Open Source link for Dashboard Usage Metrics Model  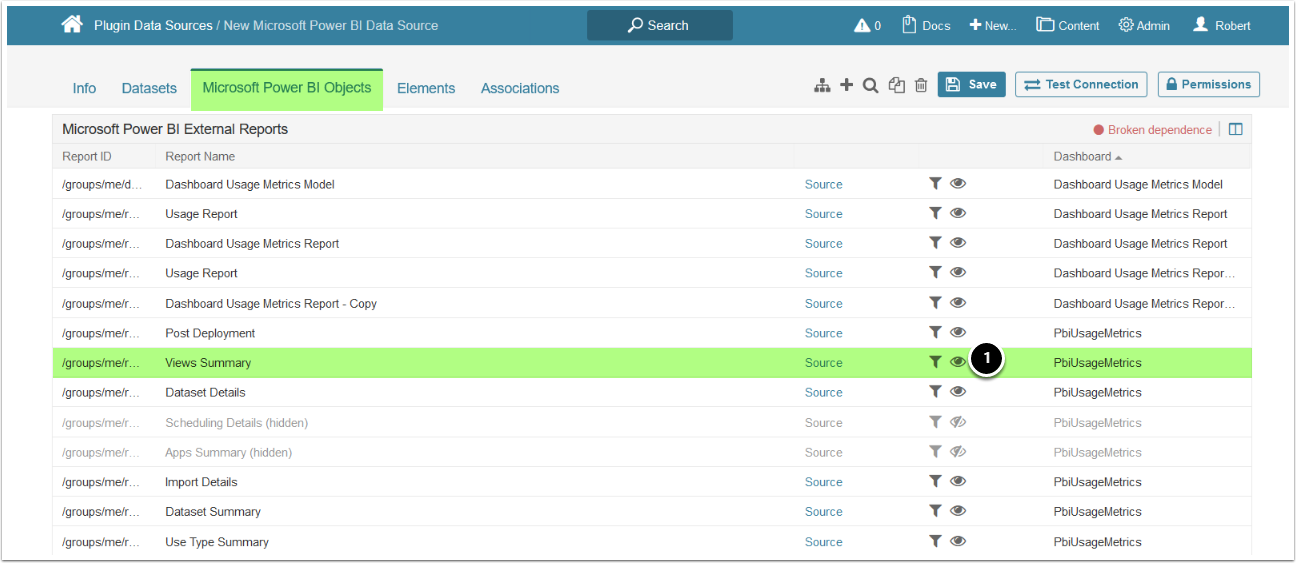click(x=824, y=184)
